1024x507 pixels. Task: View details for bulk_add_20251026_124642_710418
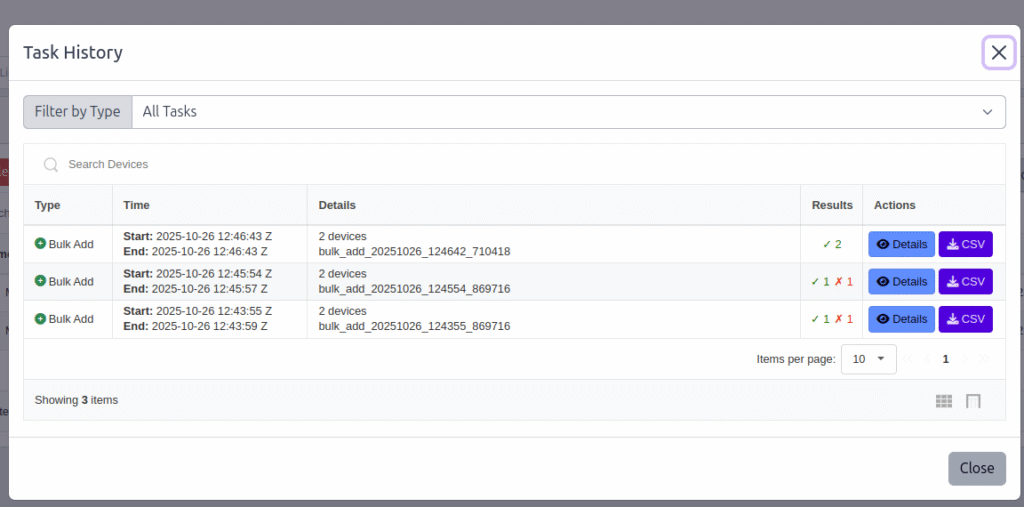pos(901,244)
